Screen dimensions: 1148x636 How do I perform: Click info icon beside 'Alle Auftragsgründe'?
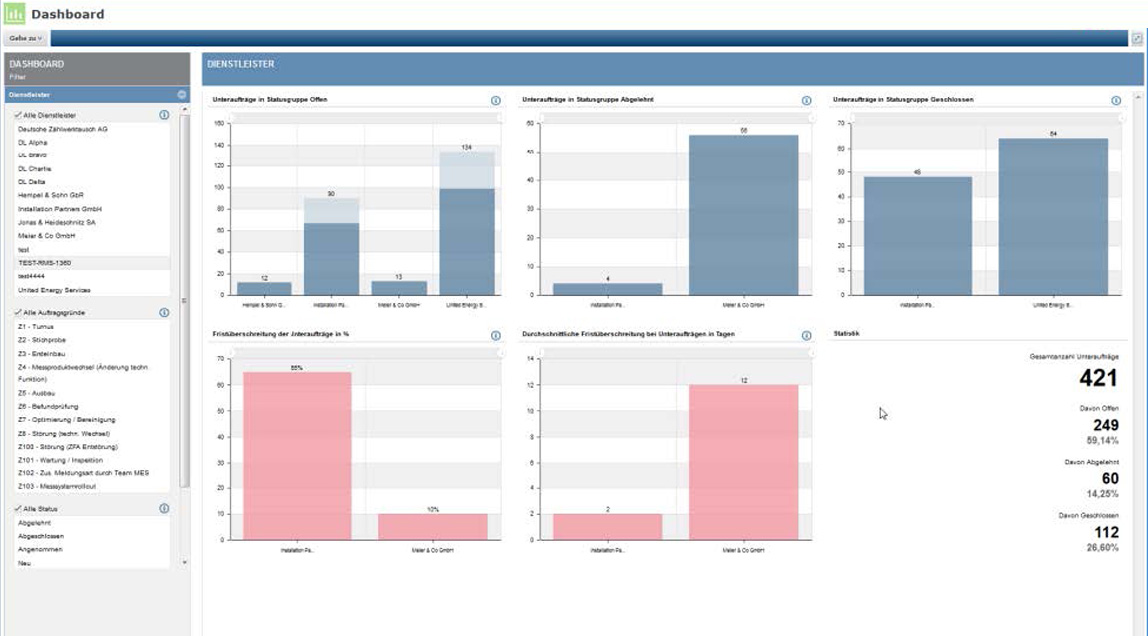[163, 310]
